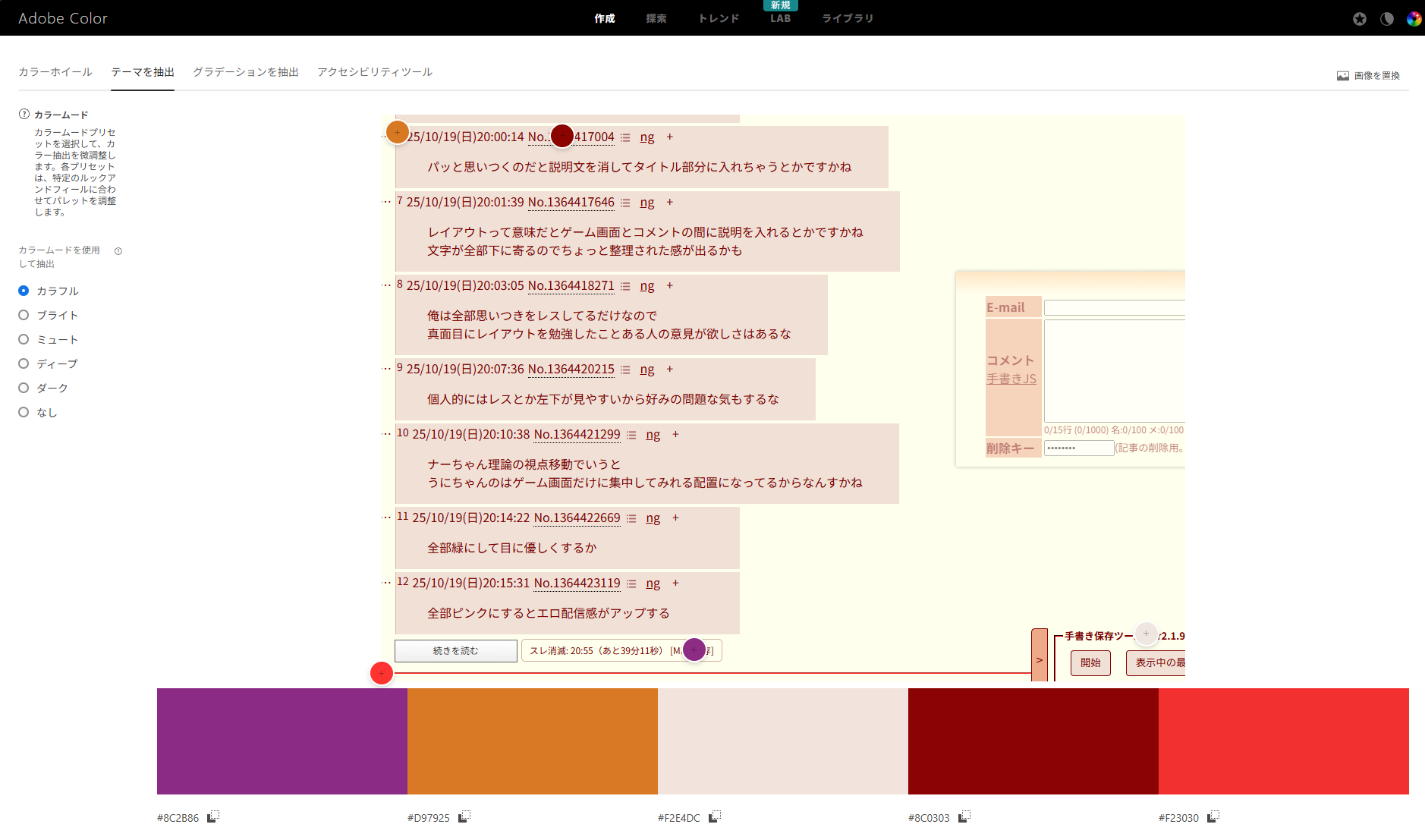The width and height of the screenshot is (1425, 840).
Task: Open the トレンド menu item
Action: click(x=719, y=19)
